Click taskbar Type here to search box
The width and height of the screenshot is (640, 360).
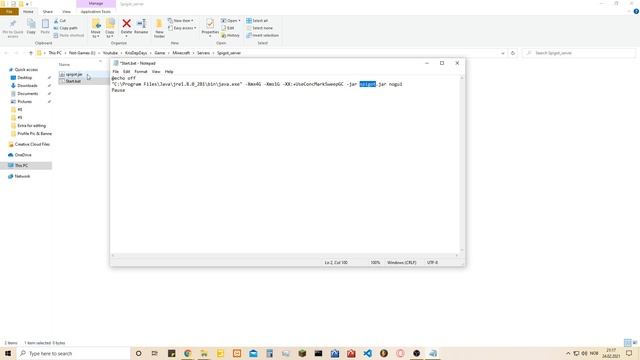point(73,353)
